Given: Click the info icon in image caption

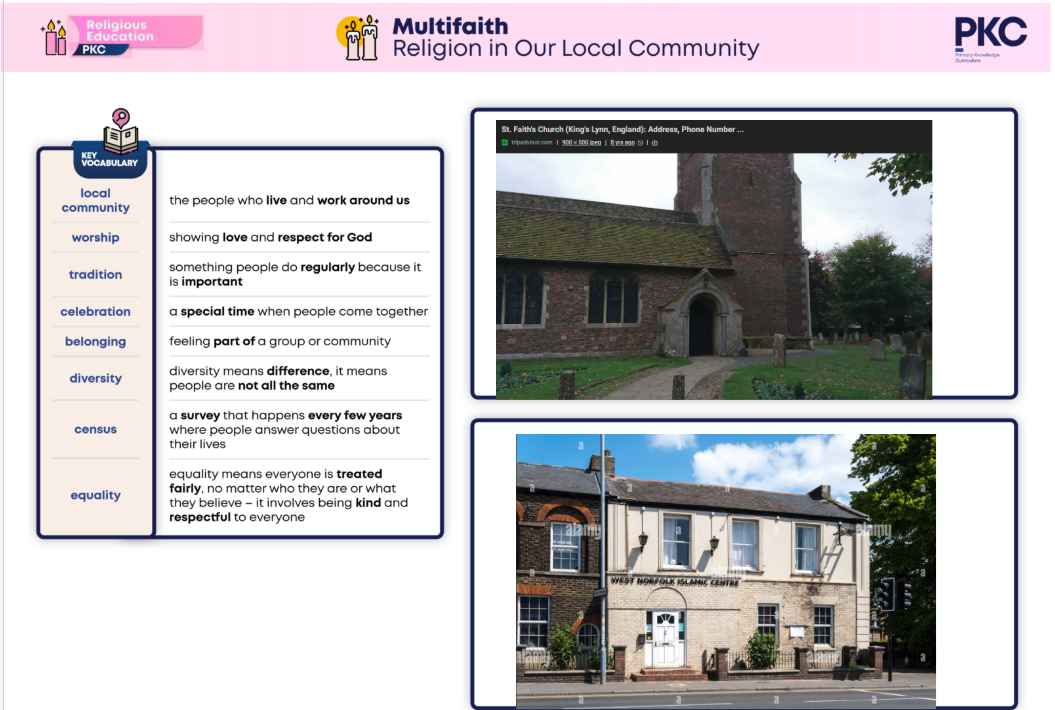Looking at the screenshot, I should tap(655, 143).
